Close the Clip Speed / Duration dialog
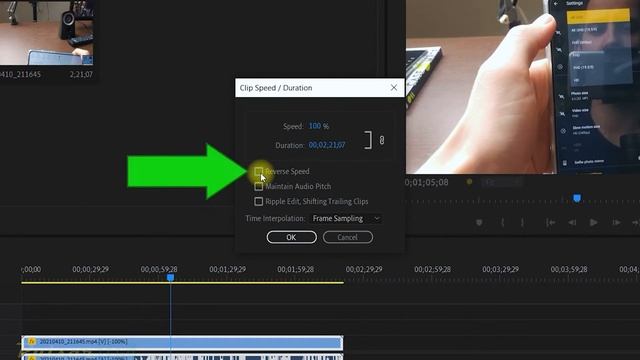 tap(393, 88)
